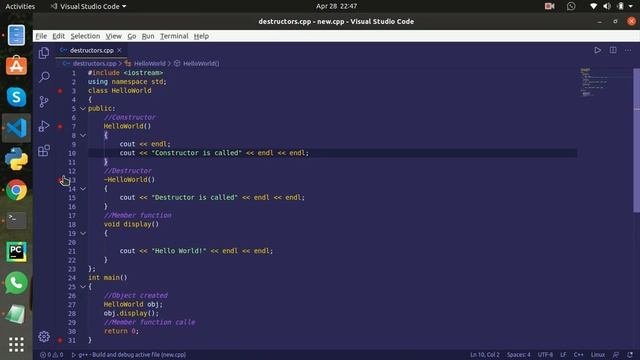This screenshot has width=640, height=360.
Task: Split the editor to the right
Action: coord(613,50)
